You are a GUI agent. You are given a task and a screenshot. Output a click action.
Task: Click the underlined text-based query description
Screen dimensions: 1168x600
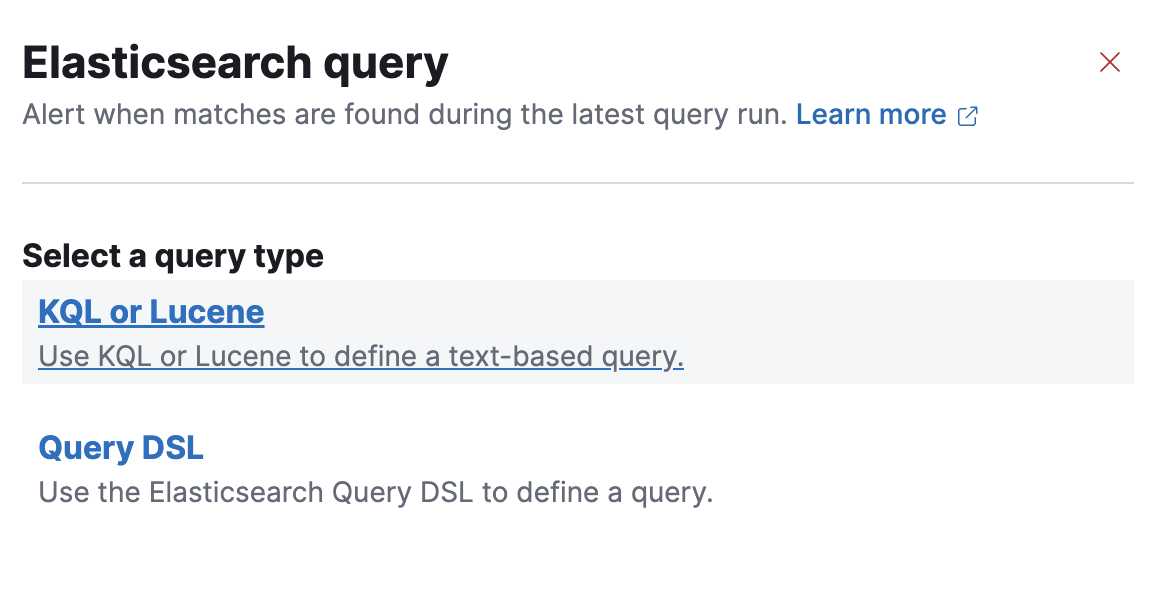360,356
